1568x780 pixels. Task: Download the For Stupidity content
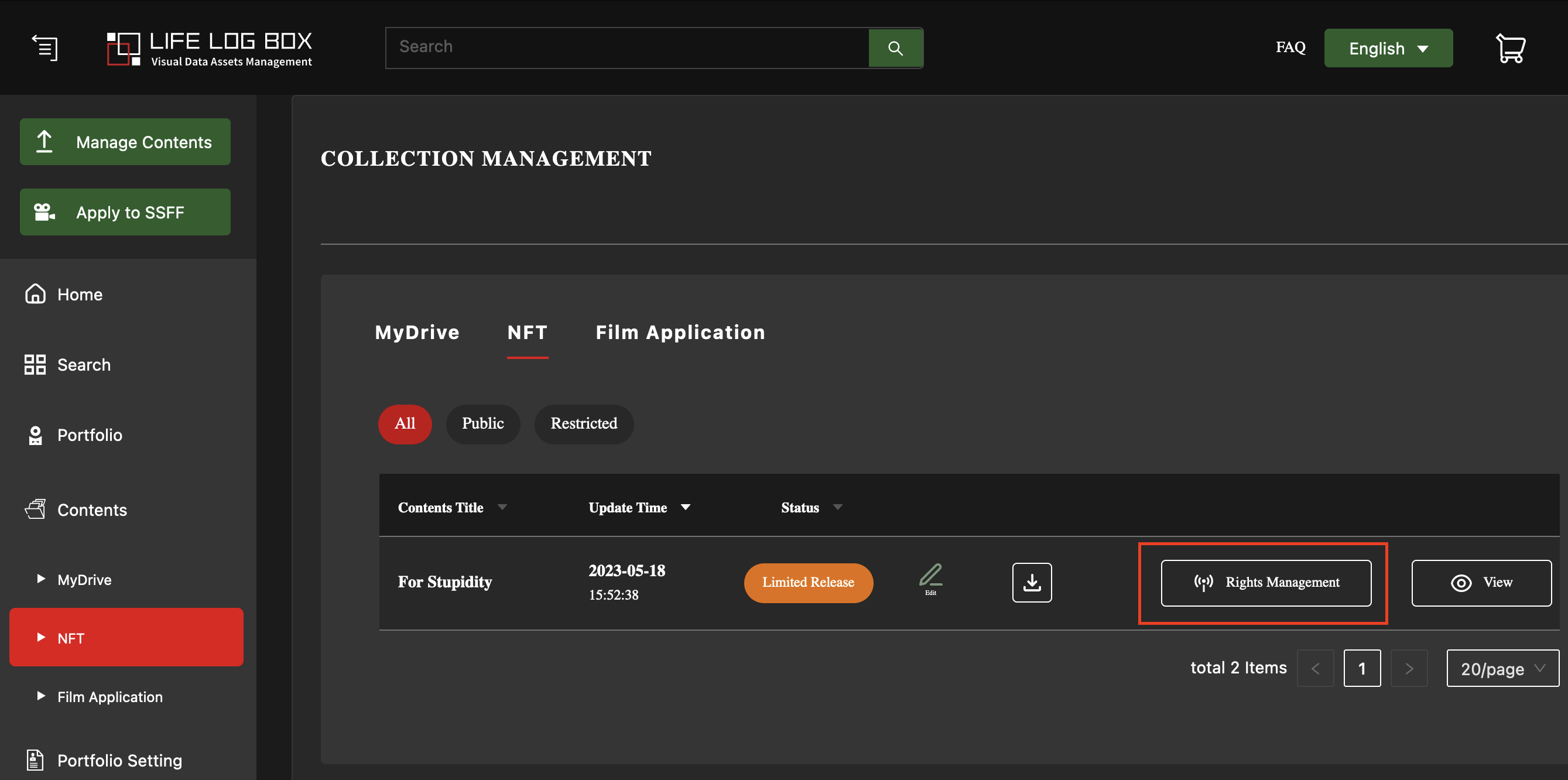pyautogui.click(x=1032, y=582)
